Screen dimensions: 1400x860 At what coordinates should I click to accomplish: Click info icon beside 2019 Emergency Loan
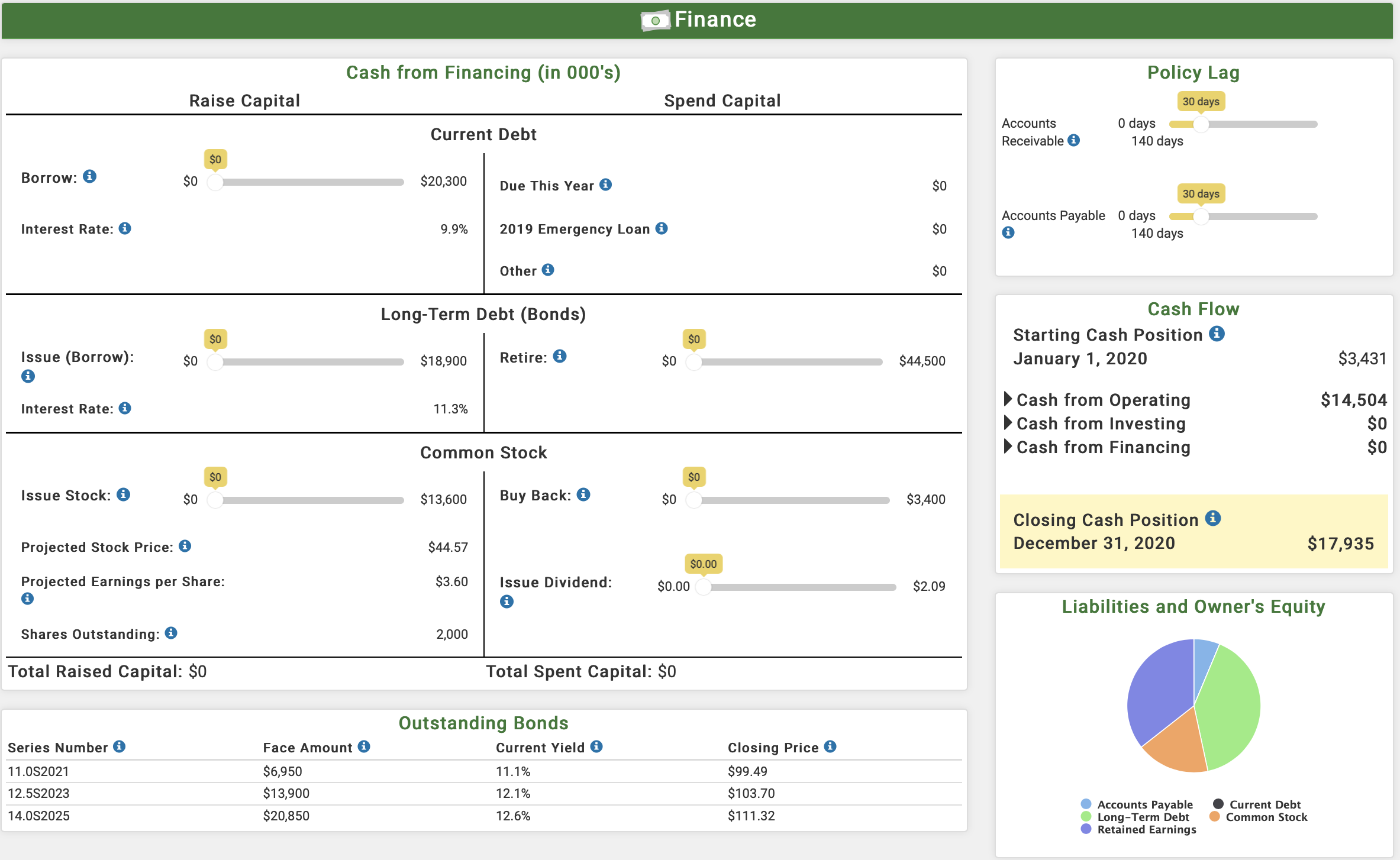point(662,228)
